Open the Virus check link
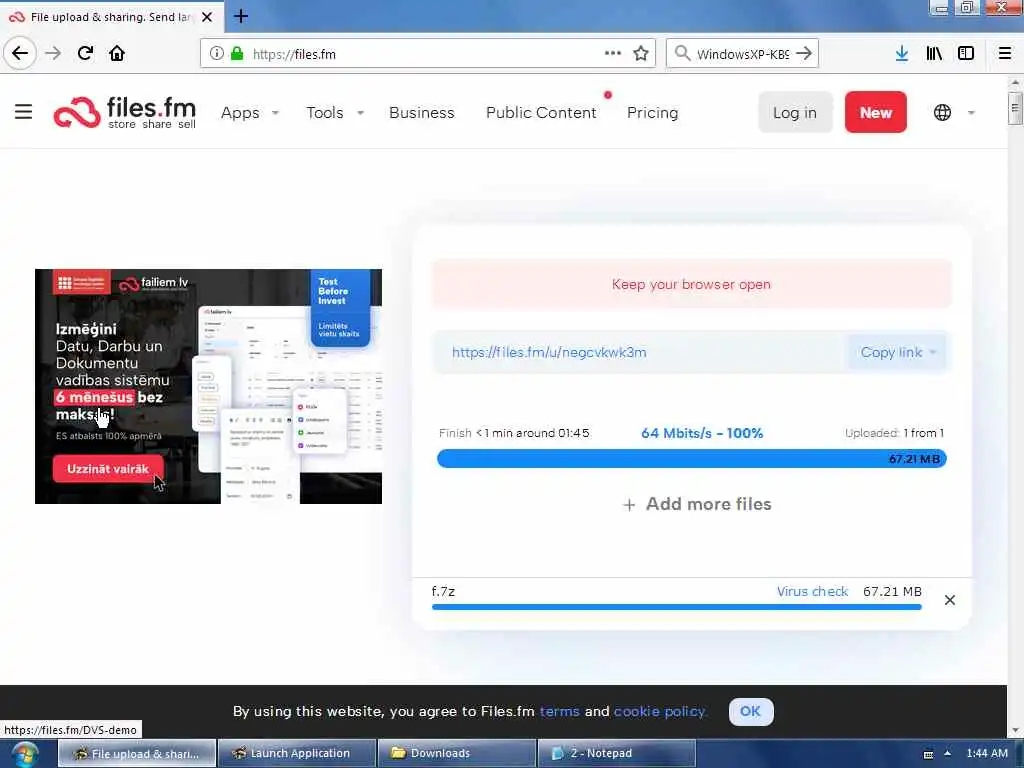The image size is (1024, 768). pos(812,592)
